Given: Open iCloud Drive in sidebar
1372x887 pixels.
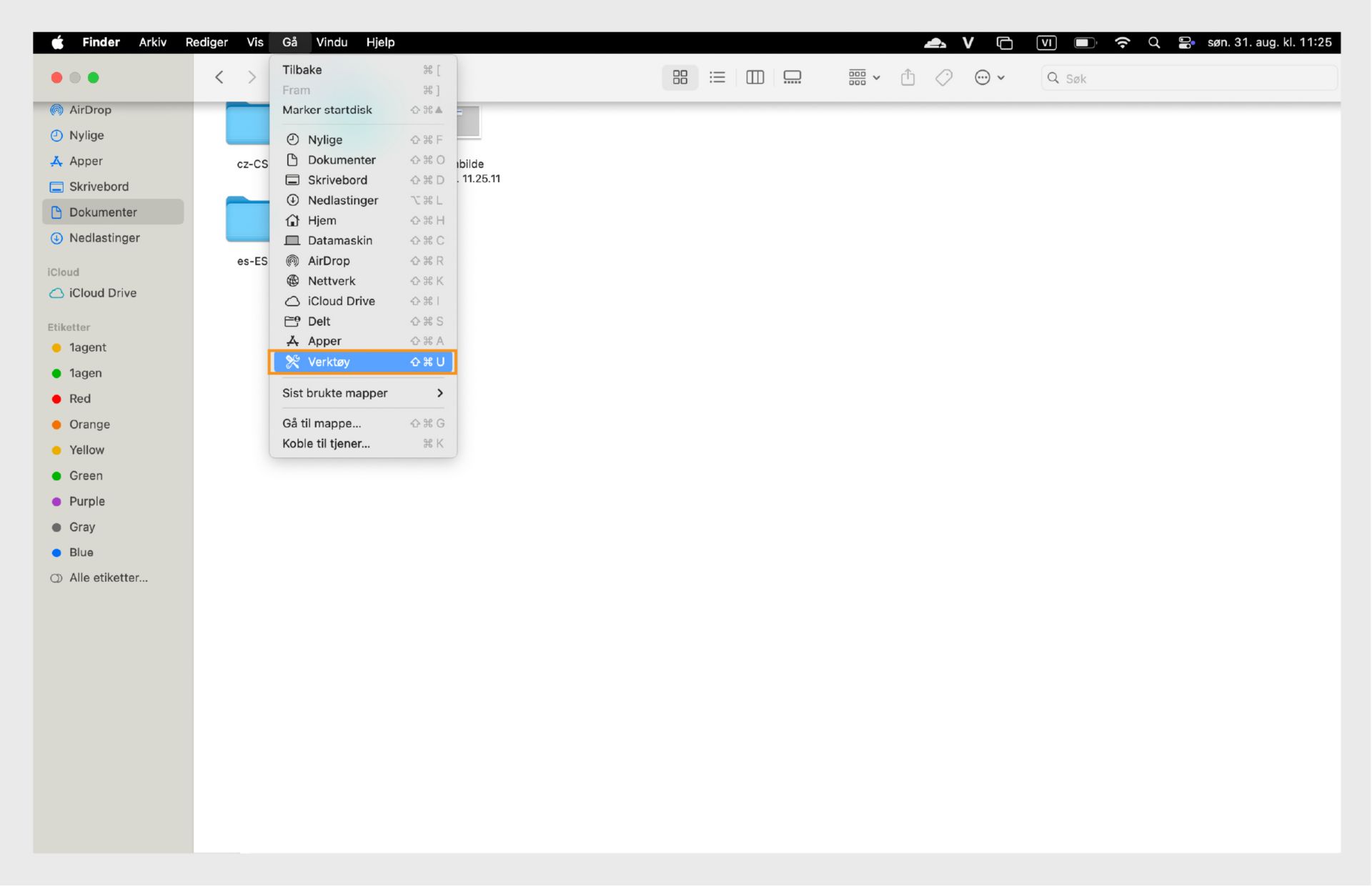Looking at the screenshot, I should (102, 293).
